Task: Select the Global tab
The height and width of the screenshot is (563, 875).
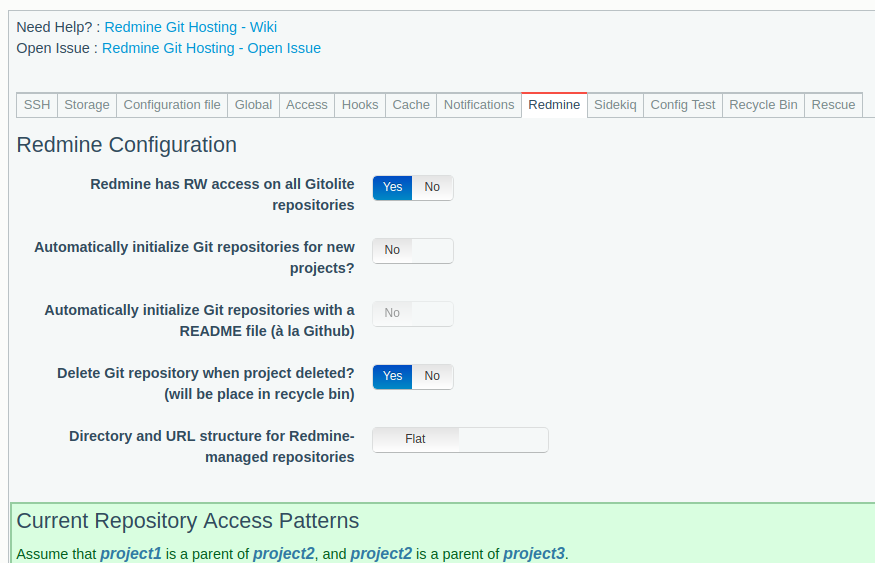Action: click(x=253, y=105)
